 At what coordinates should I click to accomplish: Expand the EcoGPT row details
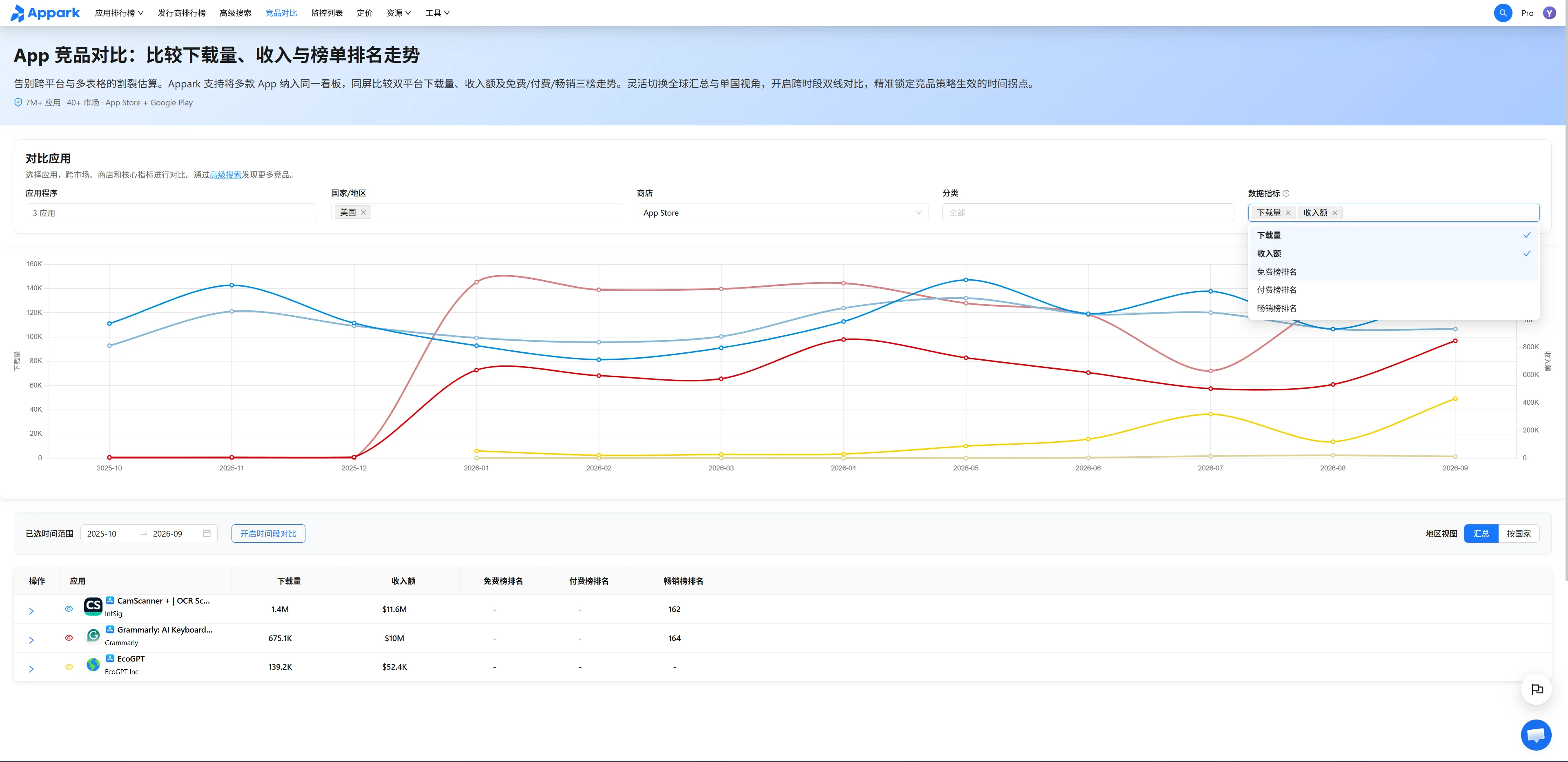coord(32,669)
